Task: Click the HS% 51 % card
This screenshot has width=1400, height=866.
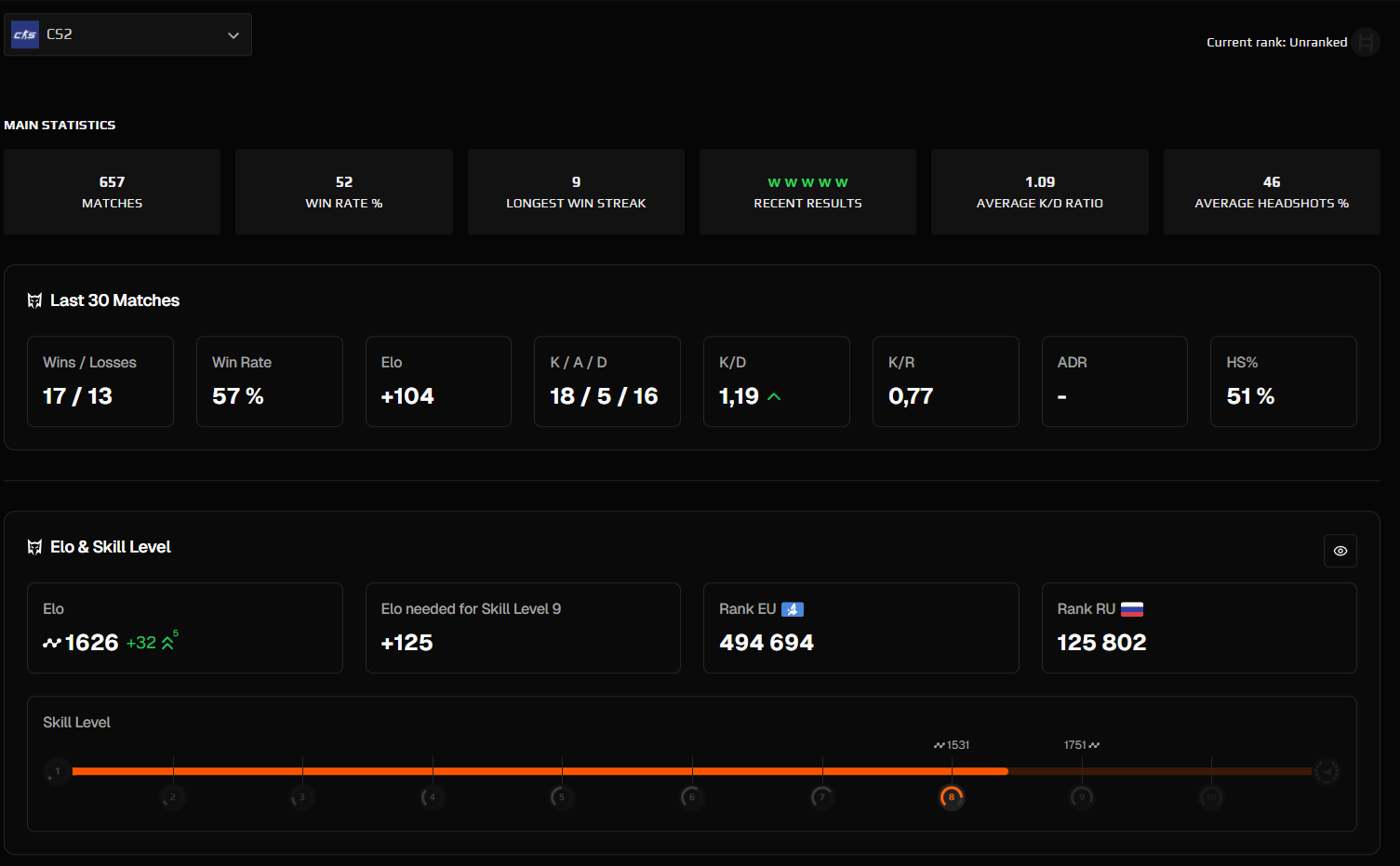Action: click(x=1284, y=381)
